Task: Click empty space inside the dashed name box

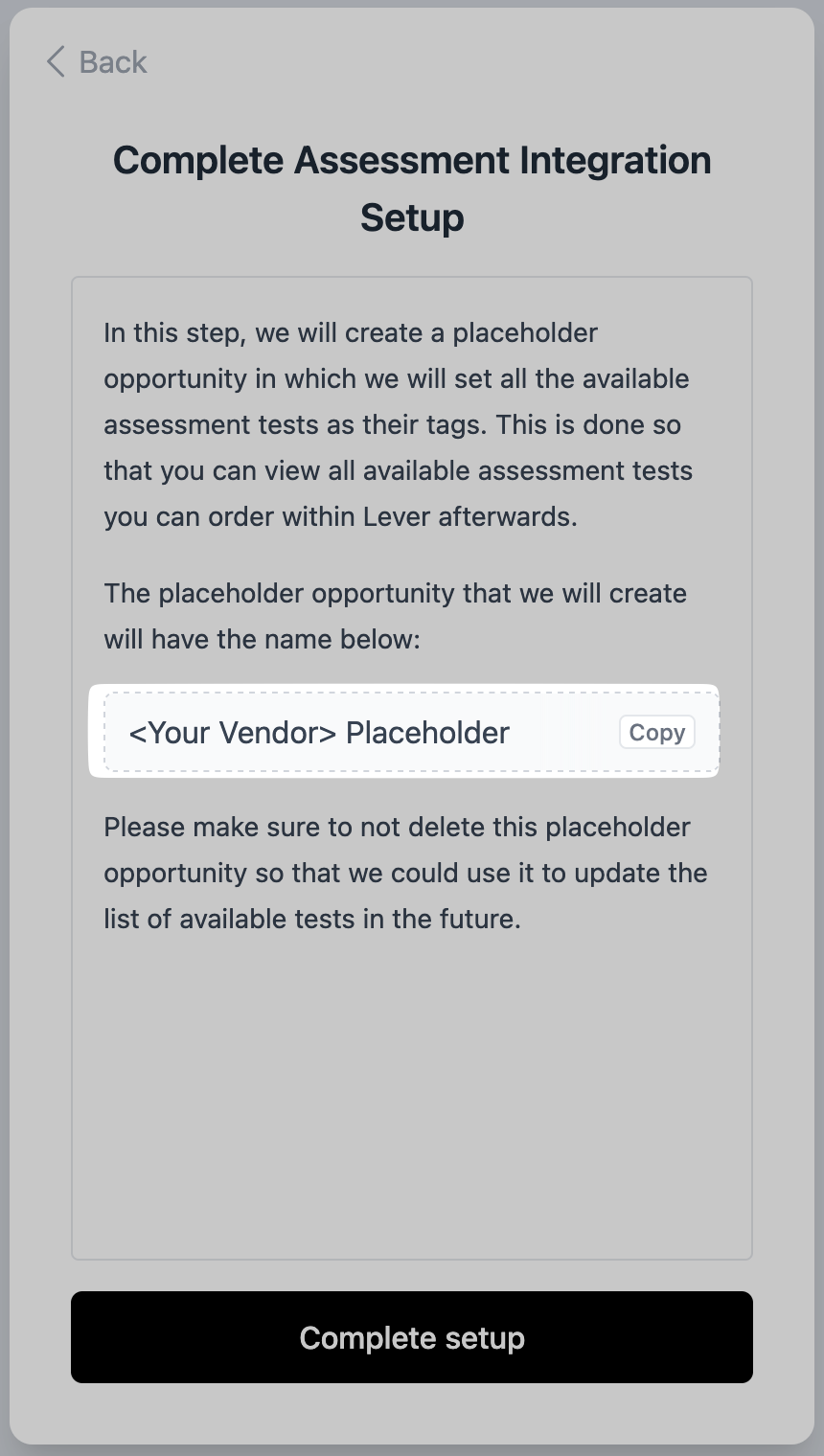Action: click(564, 732)
